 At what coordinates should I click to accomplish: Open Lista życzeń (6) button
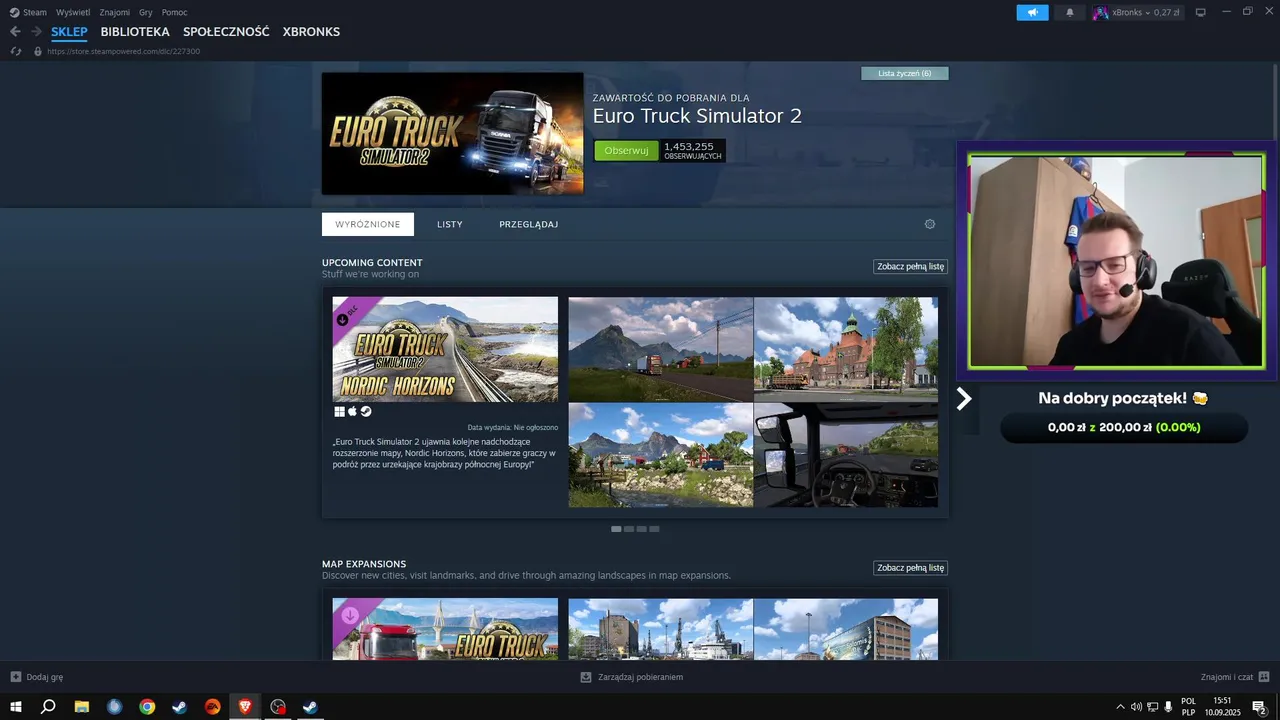905,73
